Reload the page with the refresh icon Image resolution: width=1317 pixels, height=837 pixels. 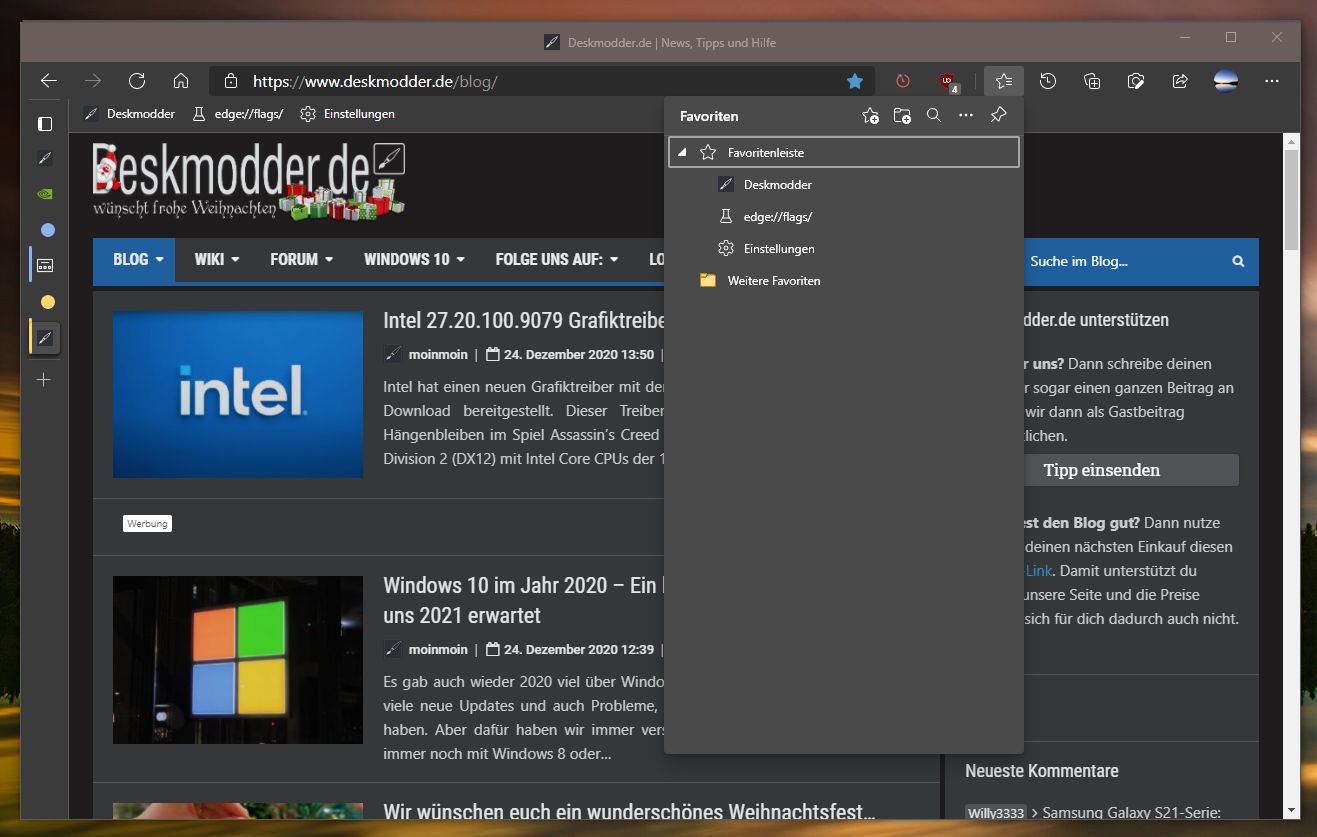(137, 81)
